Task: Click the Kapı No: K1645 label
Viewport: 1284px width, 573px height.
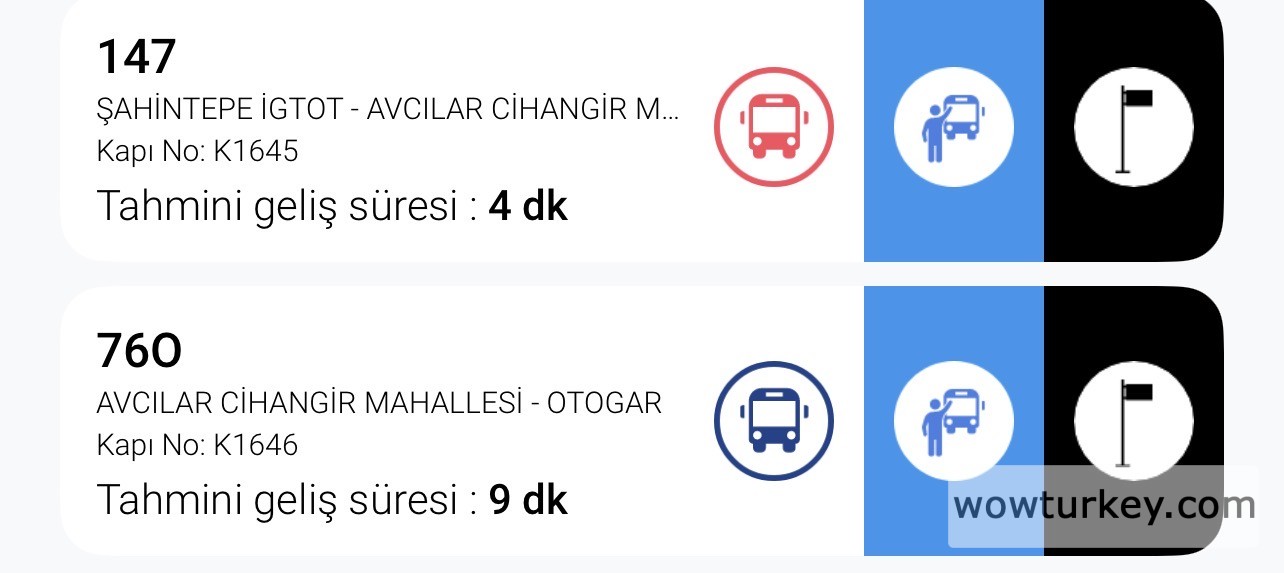Action: pos(197,151)
